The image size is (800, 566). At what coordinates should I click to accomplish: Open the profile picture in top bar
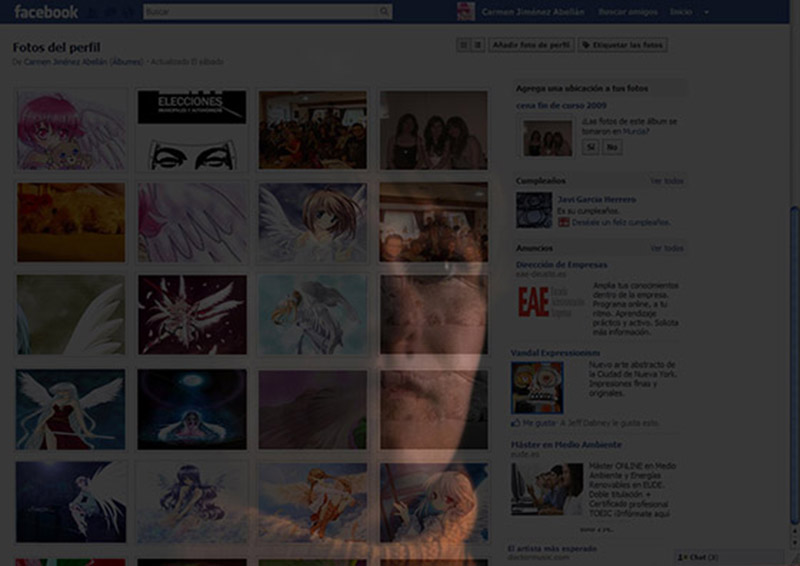tap(465, 12)
